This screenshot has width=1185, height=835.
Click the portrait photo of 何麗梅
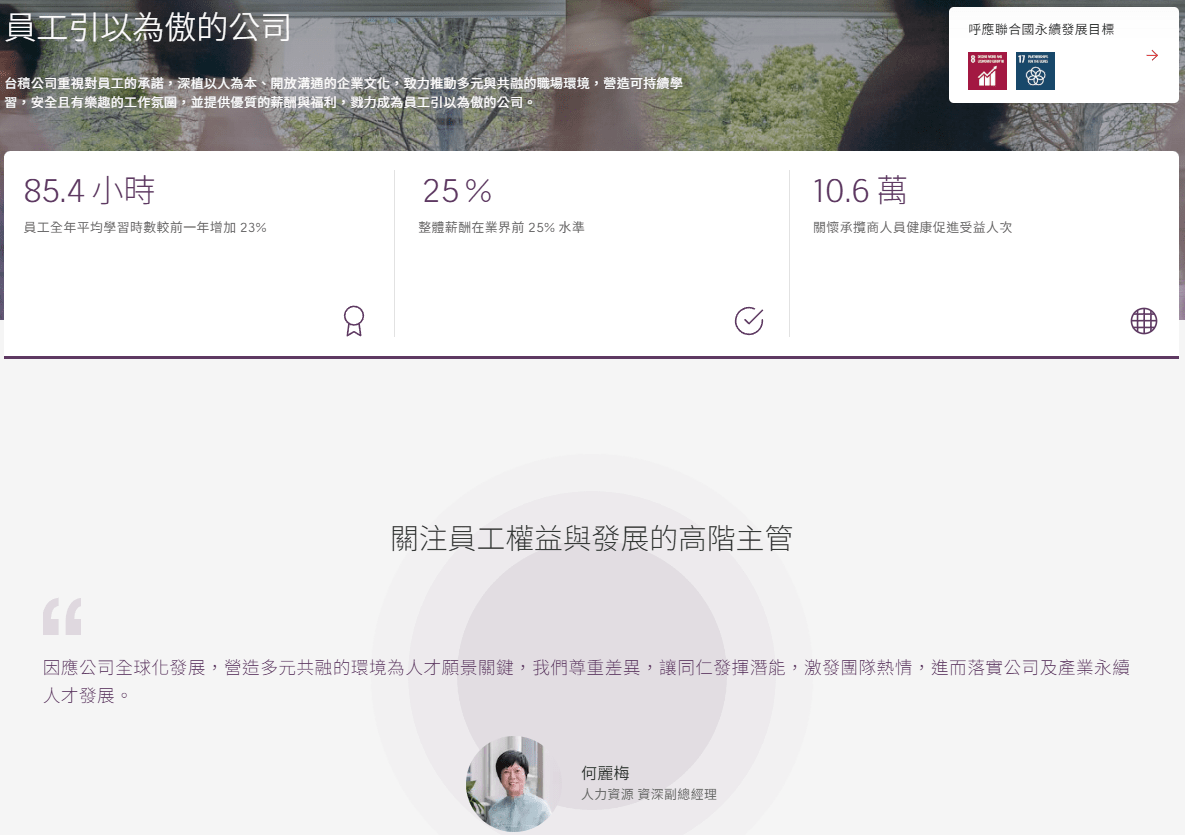click(x=512, y=784)
